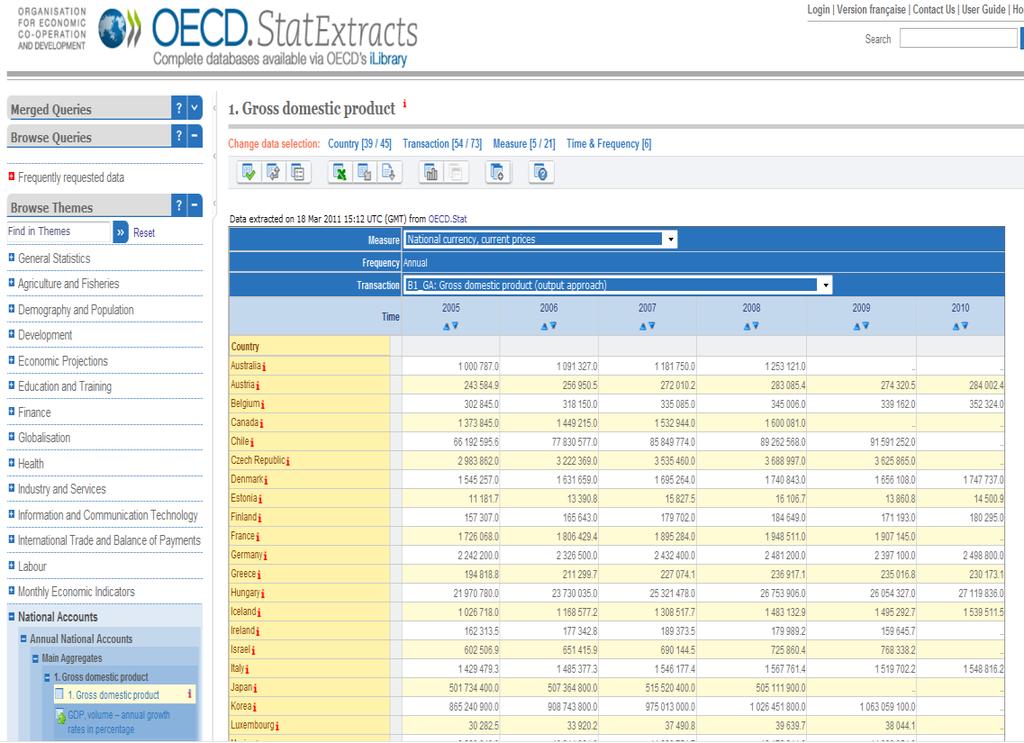Click the Login link
The height and width of the screenshot is (743, 1024).
click(x=818, y=9)
